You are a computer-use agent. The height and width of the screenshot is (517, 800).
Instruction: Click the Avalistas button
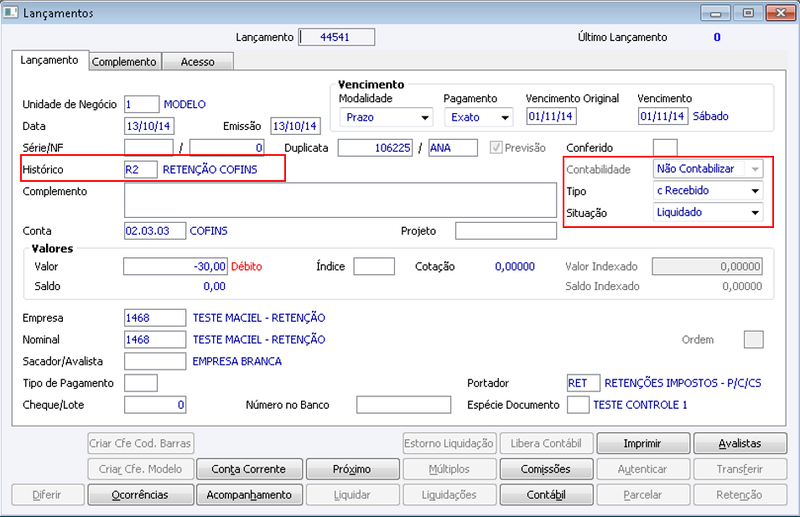pyautogui.click(x=740, y=444)
